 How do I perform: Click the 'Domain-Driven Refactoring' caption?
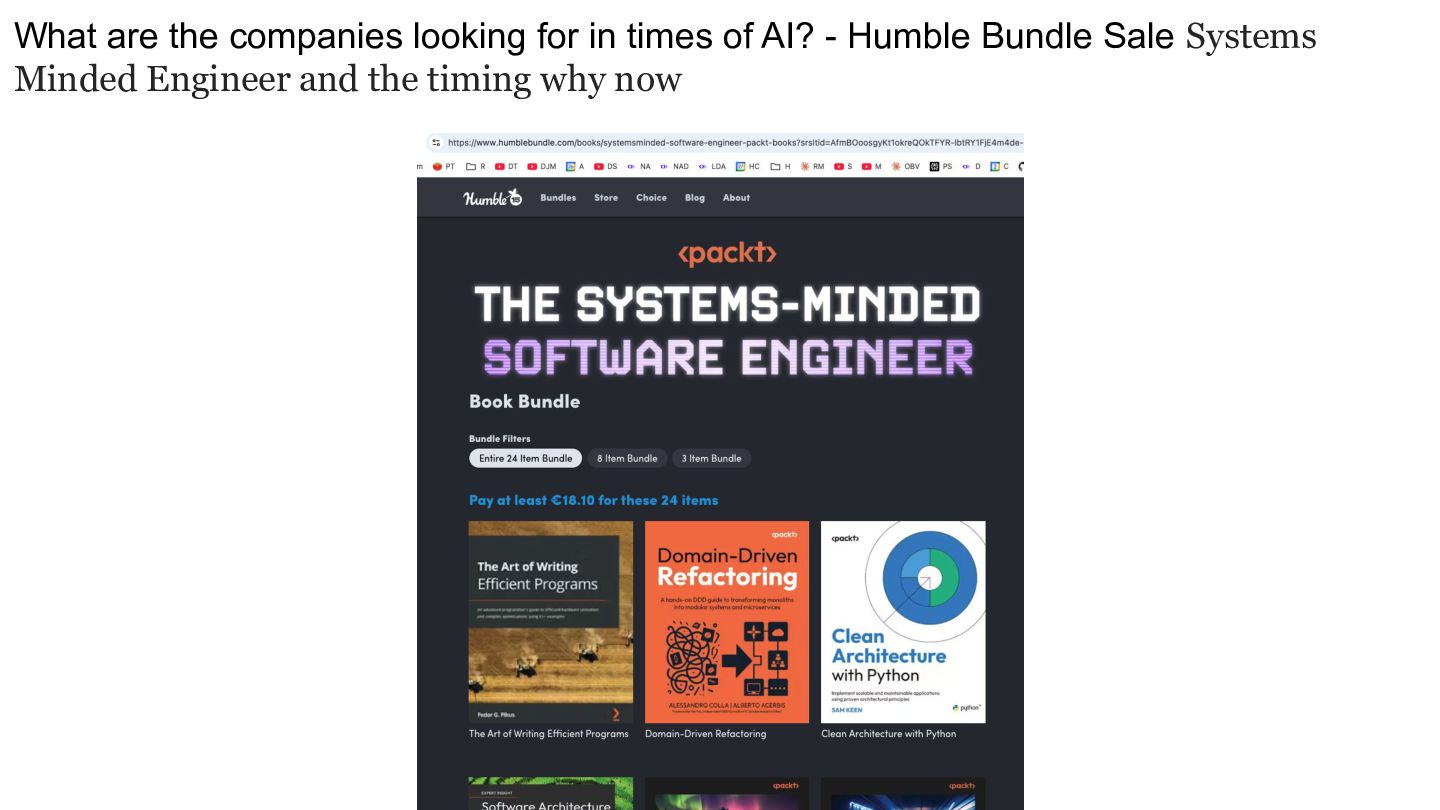[706, 734]
